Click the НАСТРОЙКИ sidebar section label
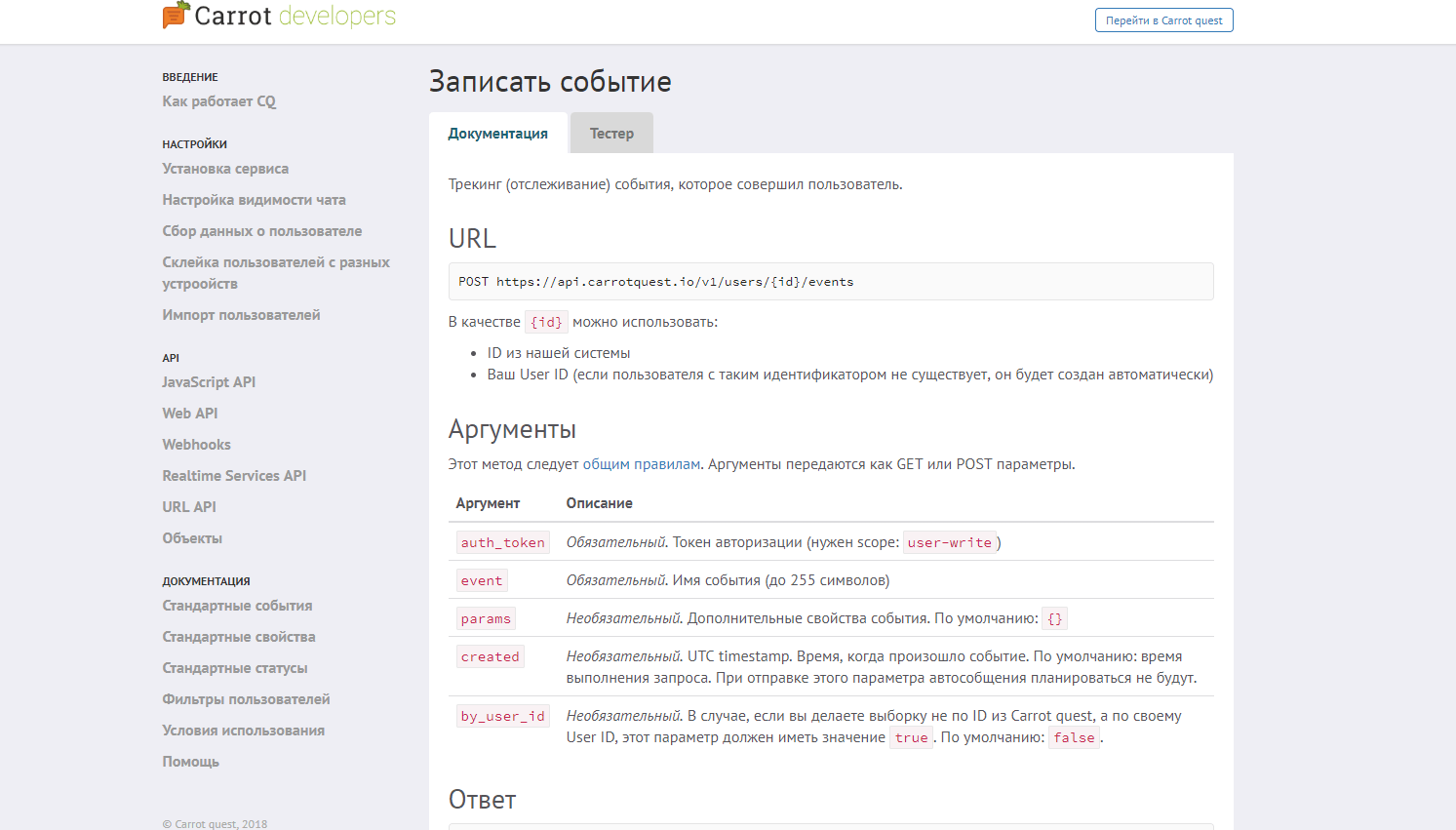Image resolution: width=1456 pixels, height=830 pixels. [194, 144]
